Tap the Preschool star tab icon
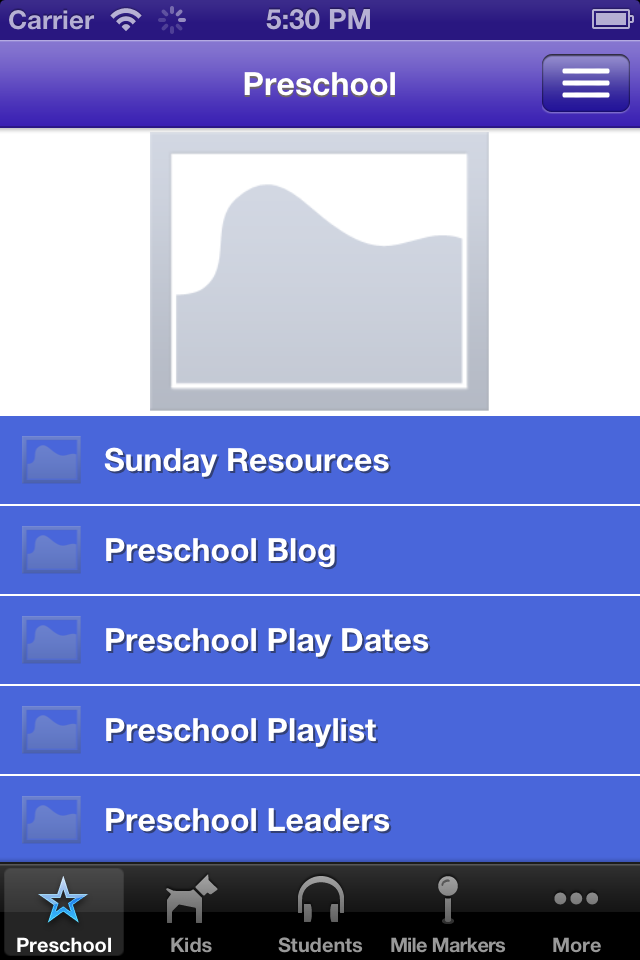This screenshot has width=640, height=960. point(63,903)
